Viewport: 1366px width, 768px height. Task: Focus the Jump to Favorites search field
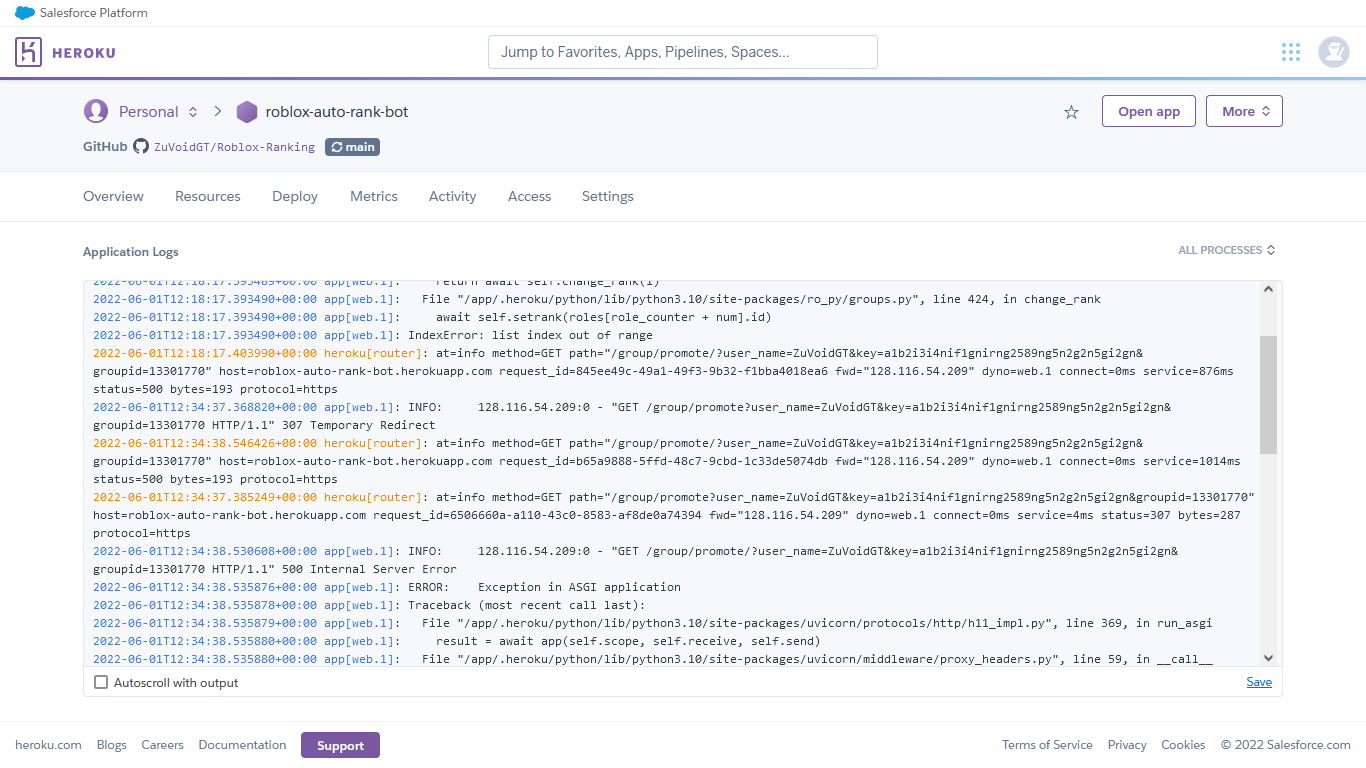[683, 52]
